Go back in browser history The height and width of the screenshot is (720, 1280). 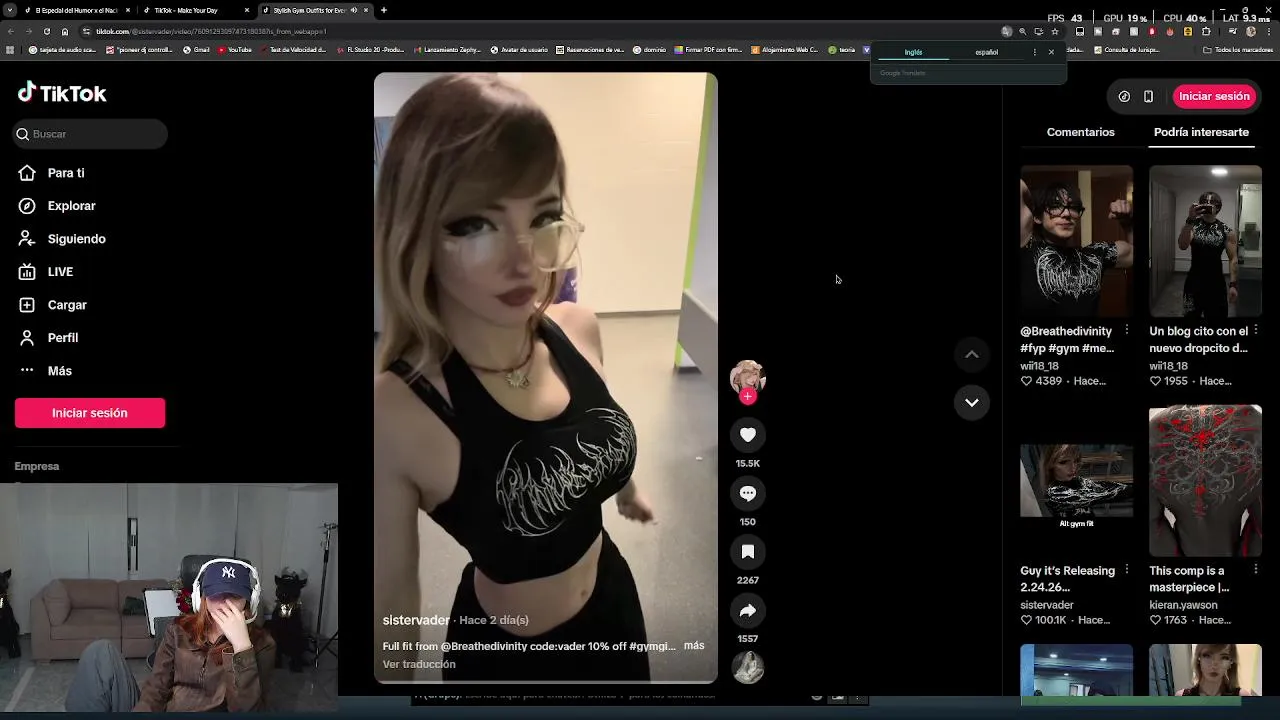[10, 31]
